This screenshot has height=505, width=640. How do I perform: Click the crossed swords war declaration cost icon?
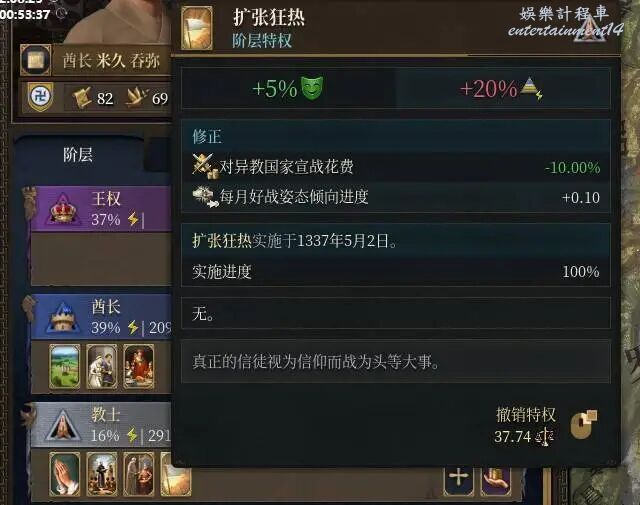click(204, 167)
